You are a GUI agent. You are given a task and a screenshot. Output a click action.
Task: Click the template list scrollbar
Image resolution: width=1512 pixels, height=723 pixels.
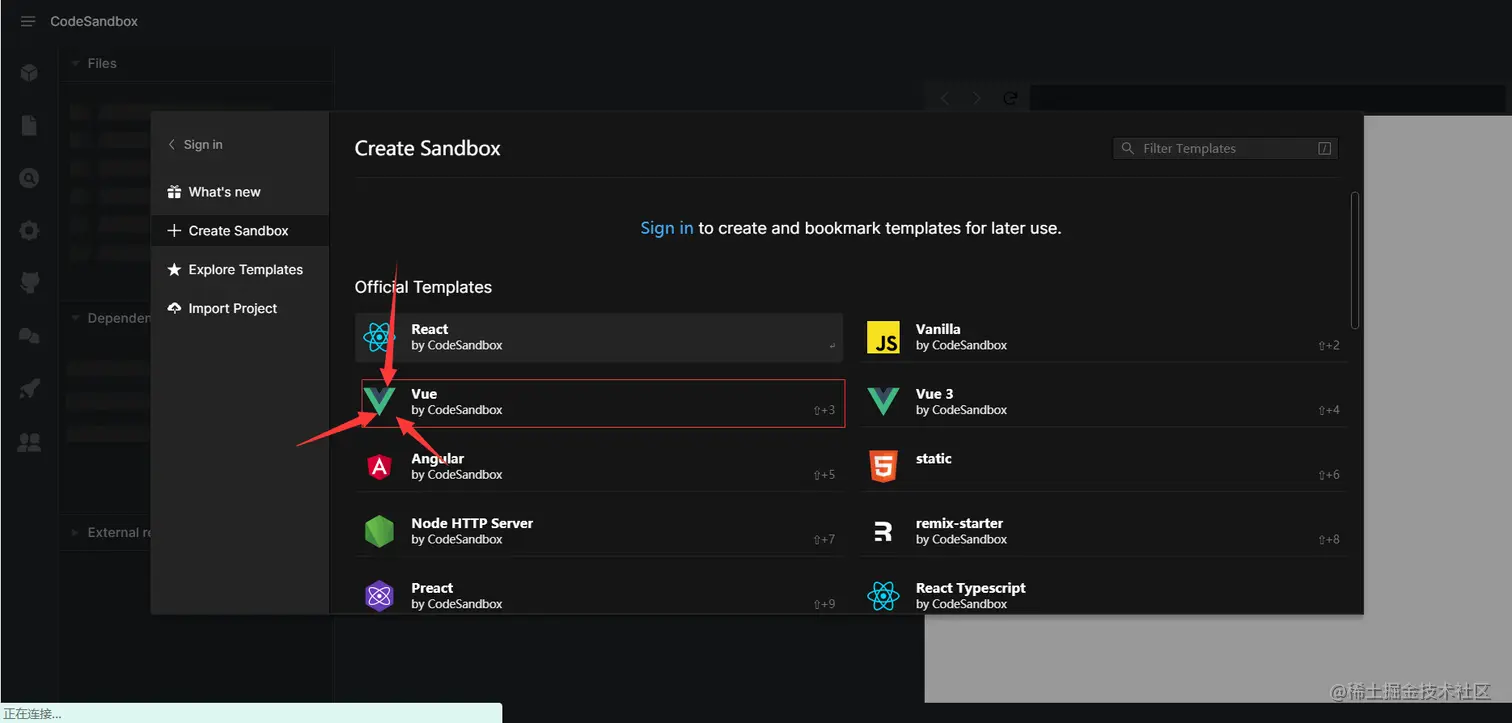click(1355, 260)
